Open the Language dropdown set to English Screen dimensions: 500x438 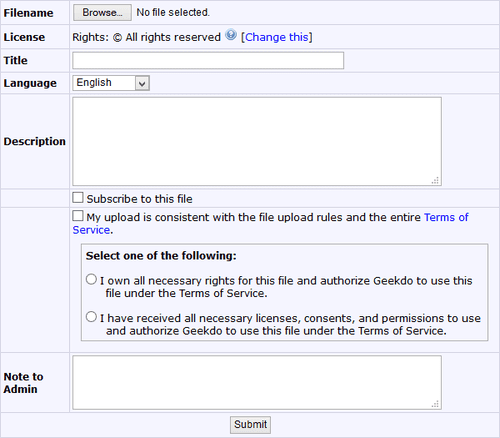click(x=111, y=83)
